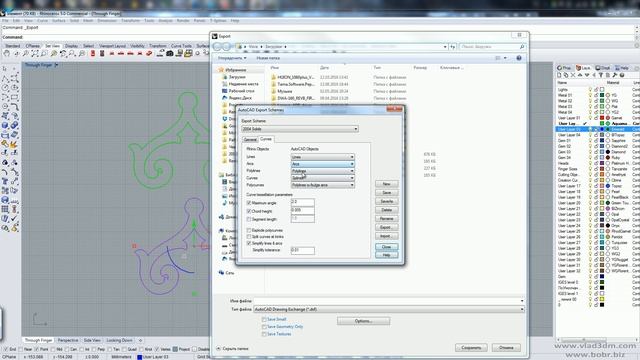
Task: Click the search field in Export dialog
Action: tap(492, 47)
